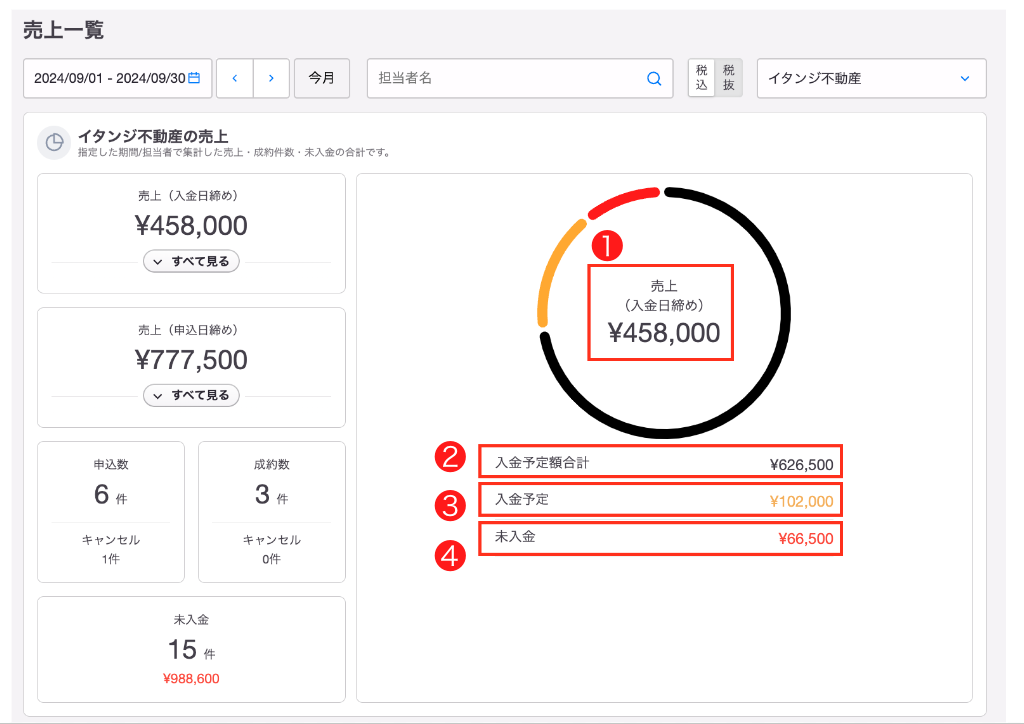Click the search magnifier in 担当者名 field

click(654, 78)
